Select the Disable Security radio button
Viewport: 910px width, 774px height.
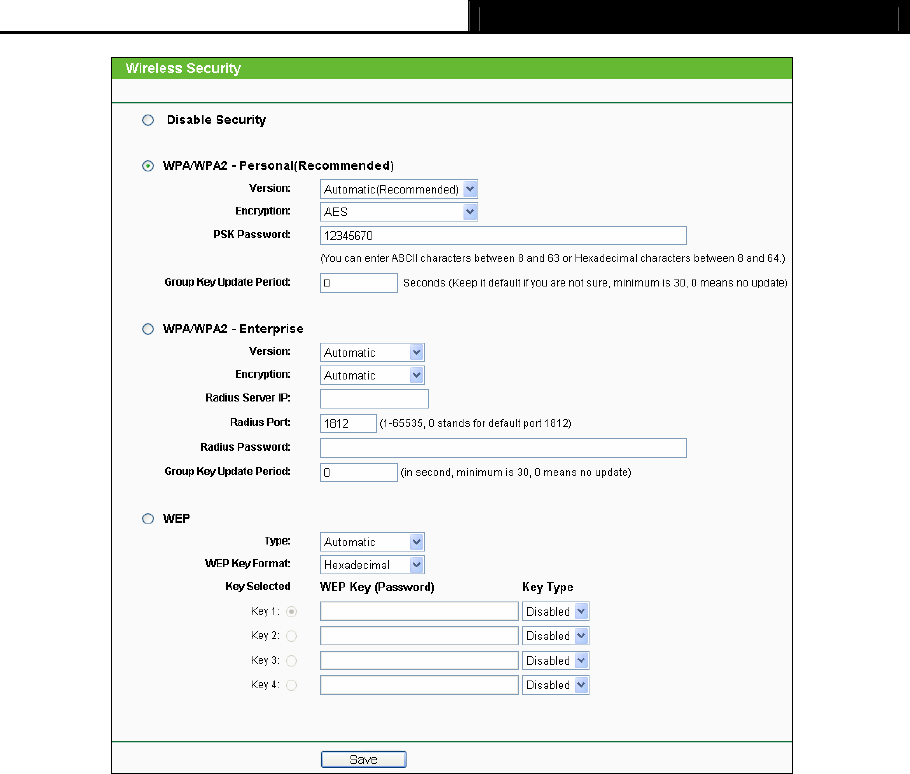(x=148, y=120)
